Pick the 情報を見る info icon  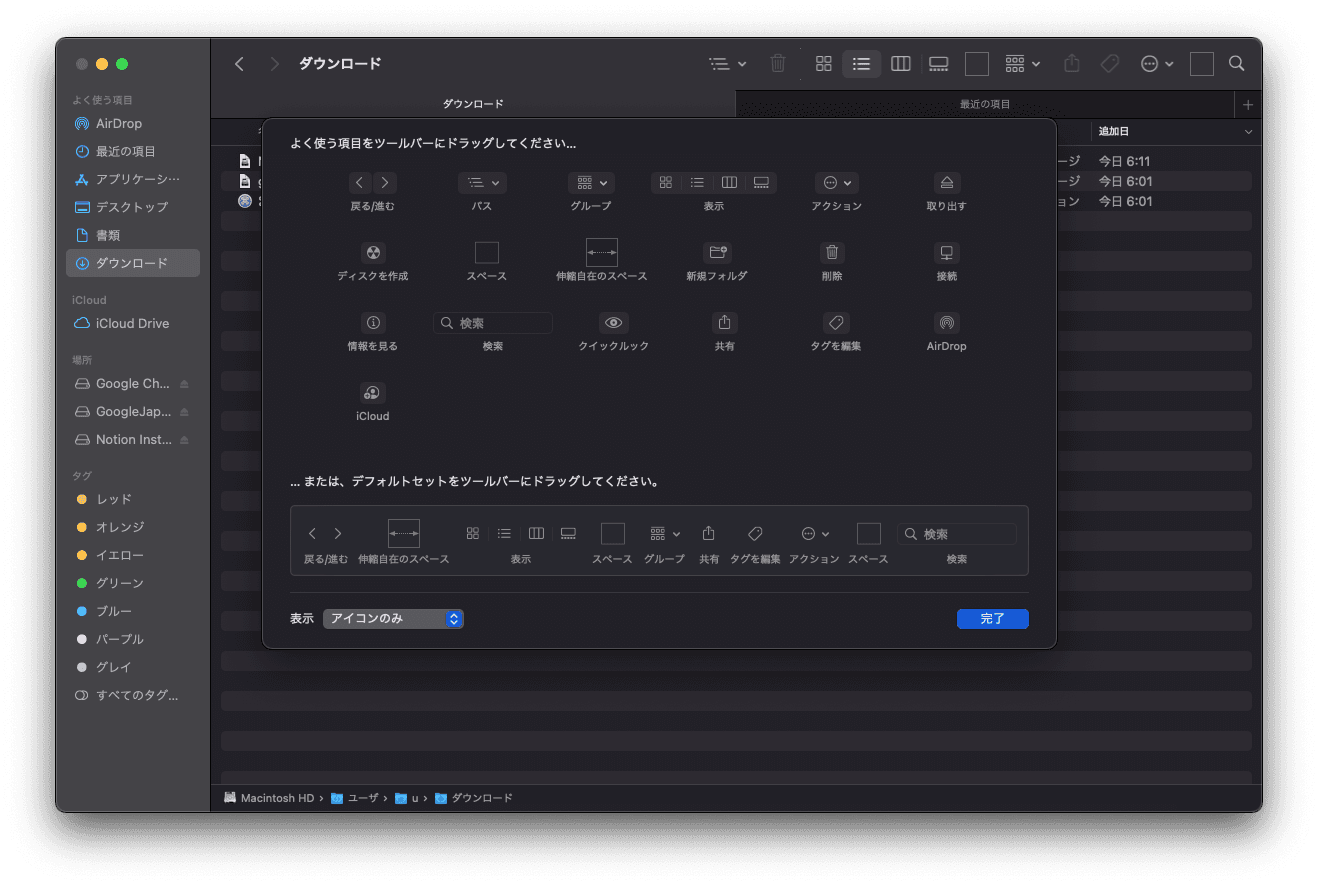373,322
